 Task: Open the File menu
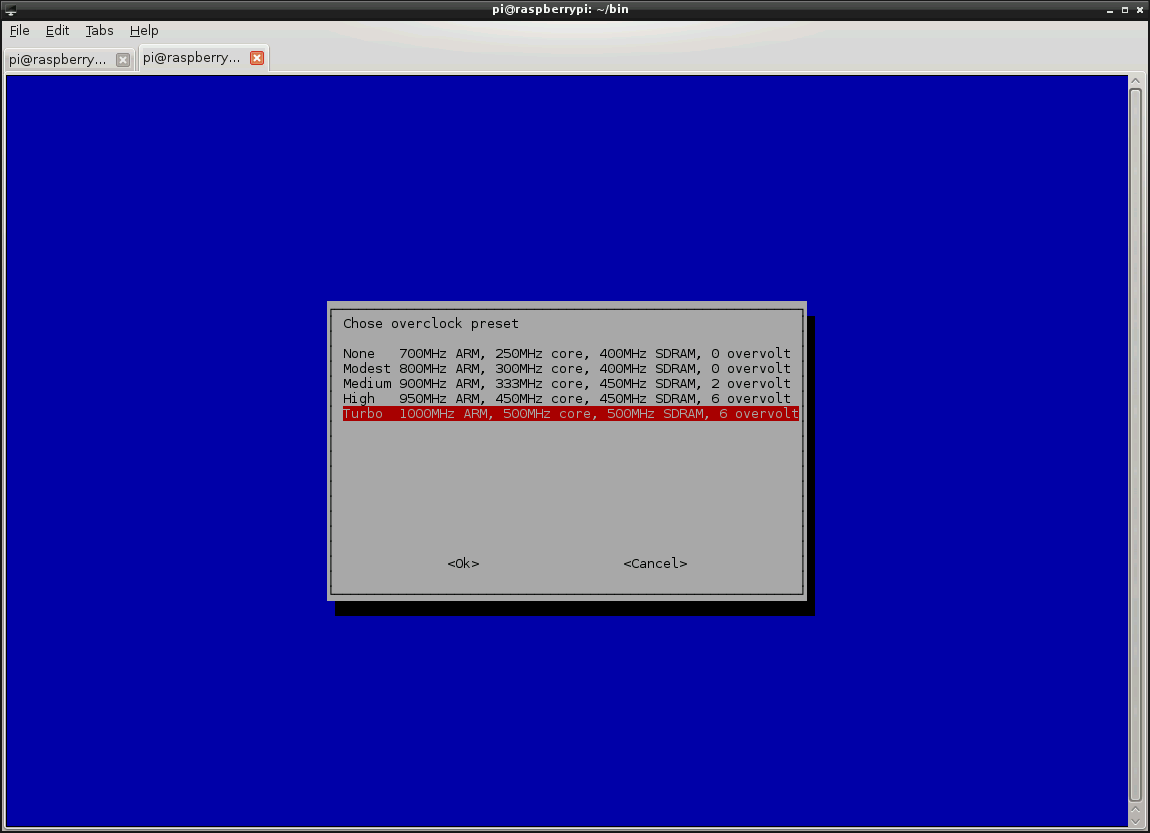pyautogui.click(x=20, y=31)
